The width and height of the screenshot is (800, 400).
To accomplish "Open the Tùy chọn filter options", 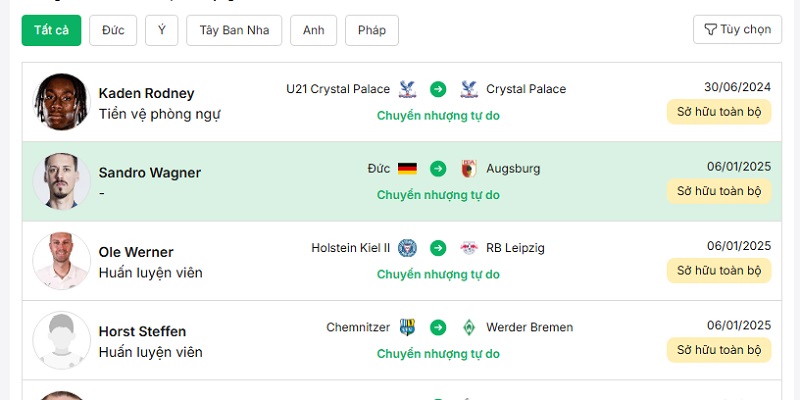I will [737, 30].
